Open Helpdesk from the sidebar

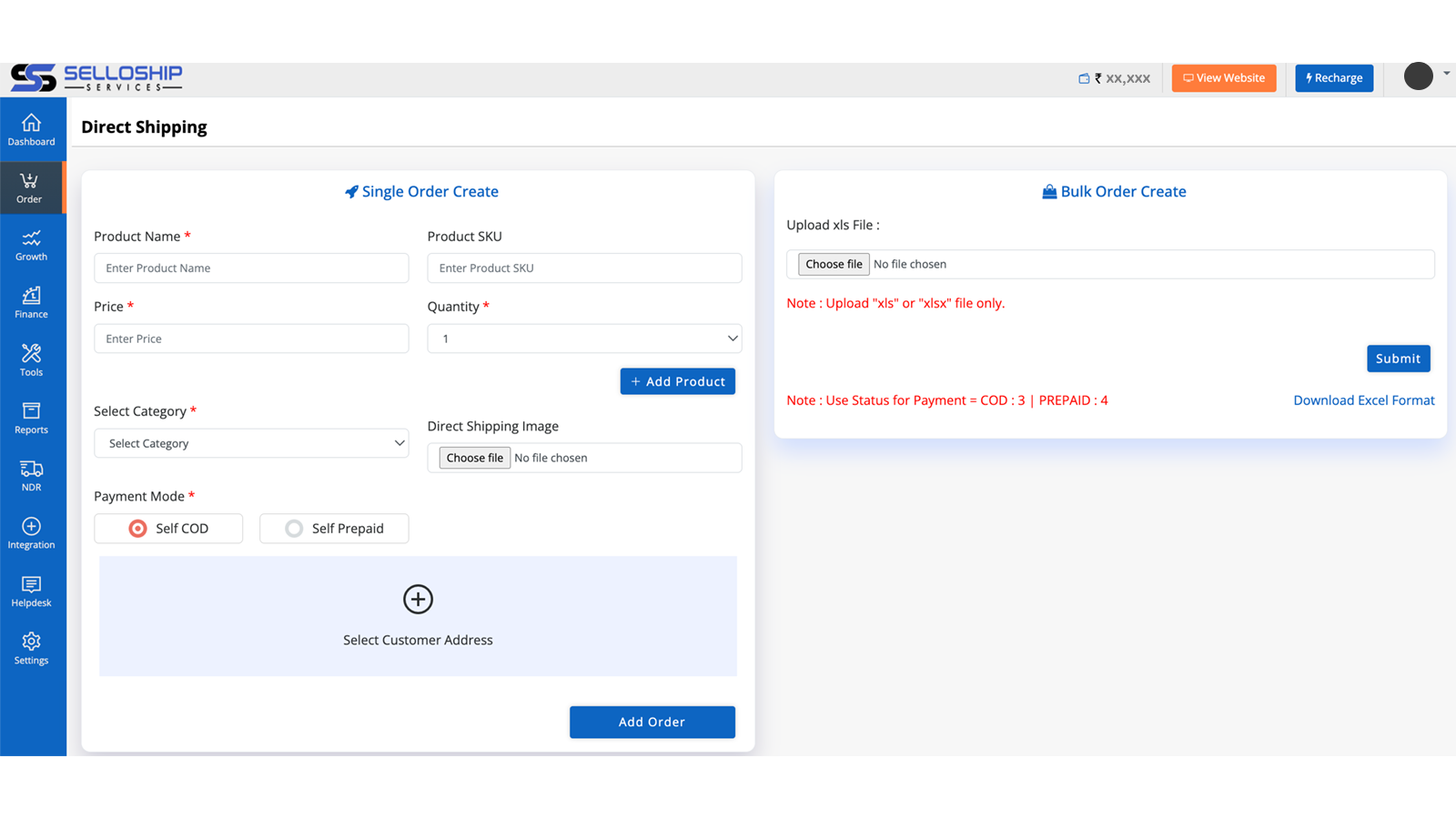[x=31, y=590]
